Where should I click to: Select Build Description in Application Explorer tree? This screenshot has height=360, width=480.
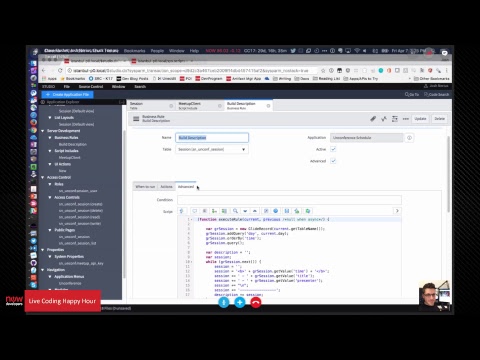[73, 144]
